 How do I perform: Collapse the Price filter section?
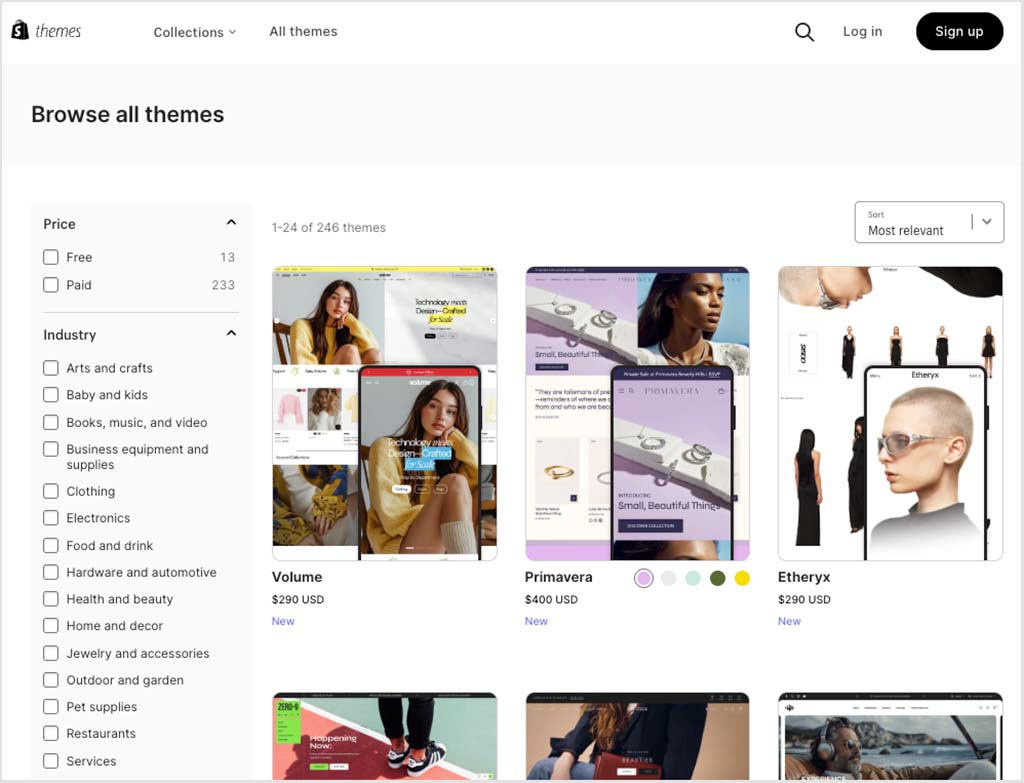click(x=231, y=223)
